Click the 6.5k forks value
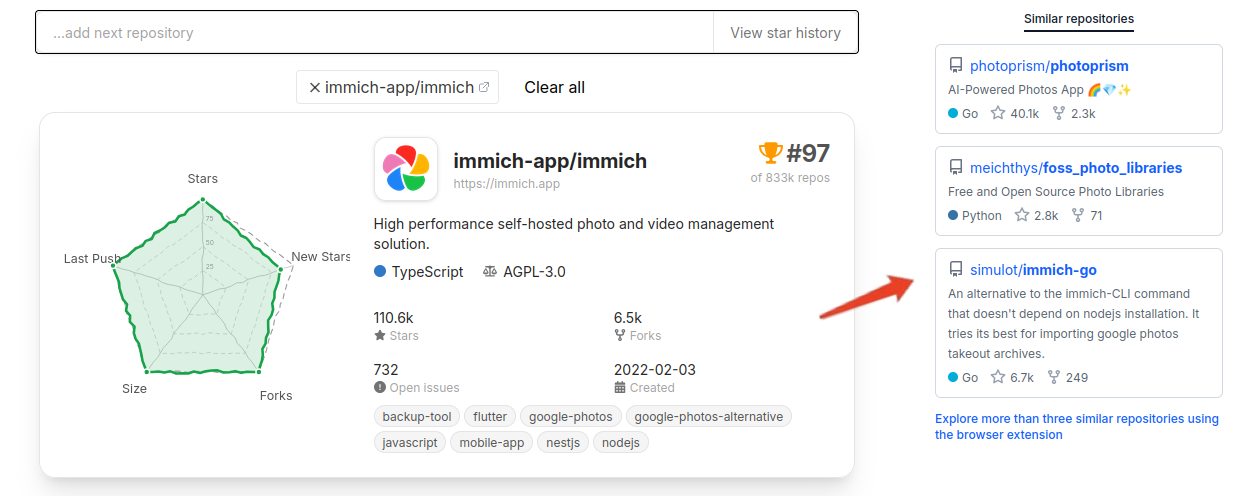 628,317
